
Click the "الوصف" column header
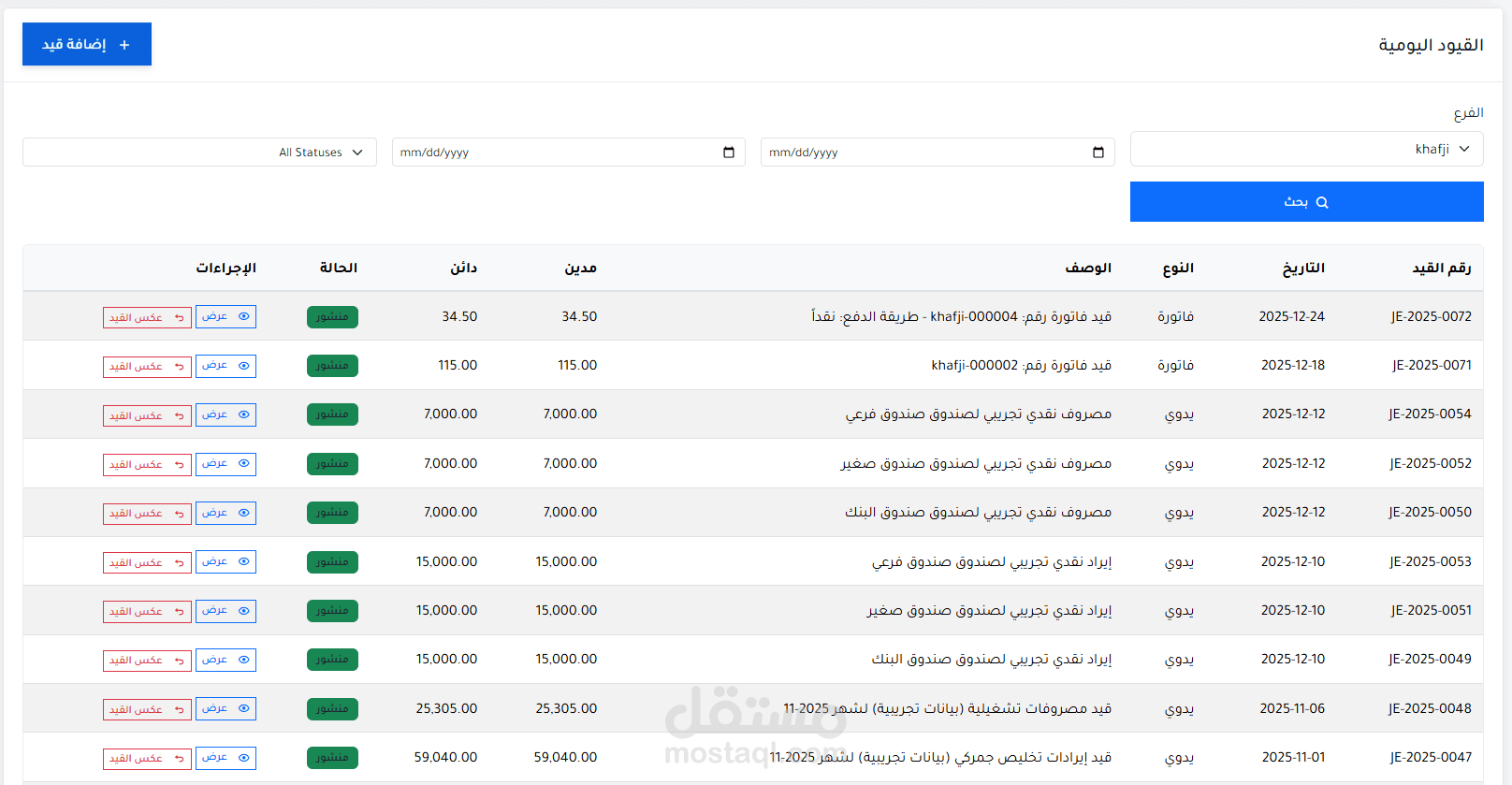pos(1088,268)
